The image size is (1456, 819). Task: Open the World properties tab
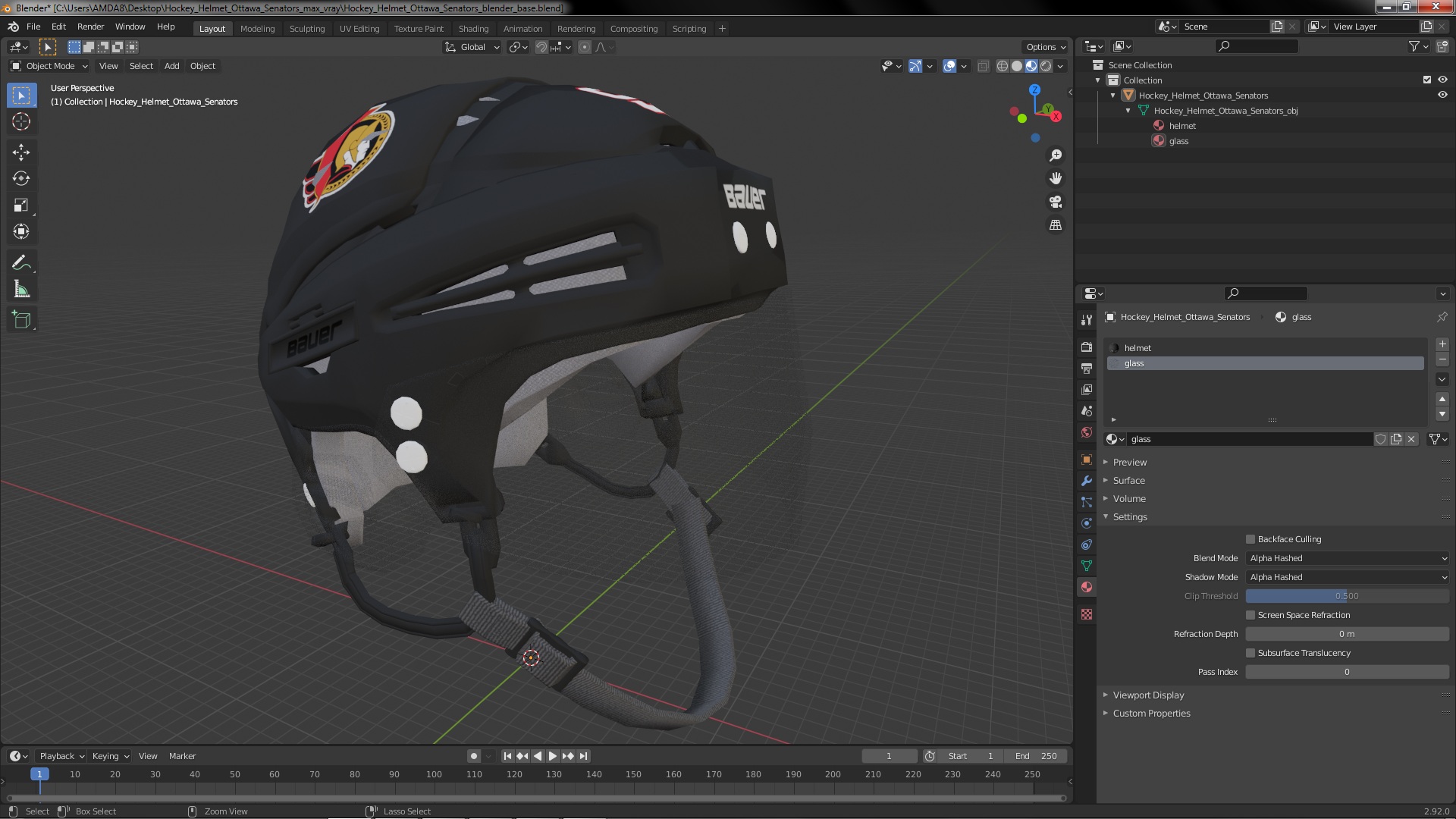(1087, 432)
